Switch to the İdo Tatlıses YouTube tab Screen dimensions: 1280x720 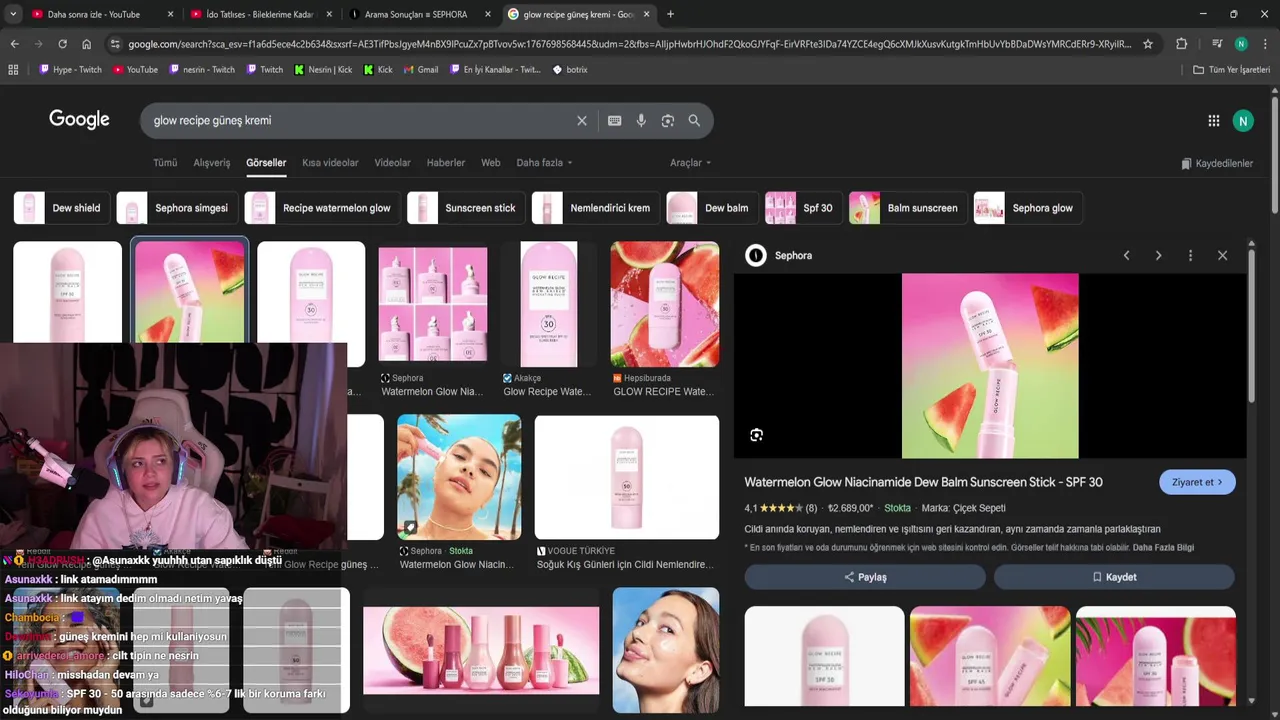point(260,14)
